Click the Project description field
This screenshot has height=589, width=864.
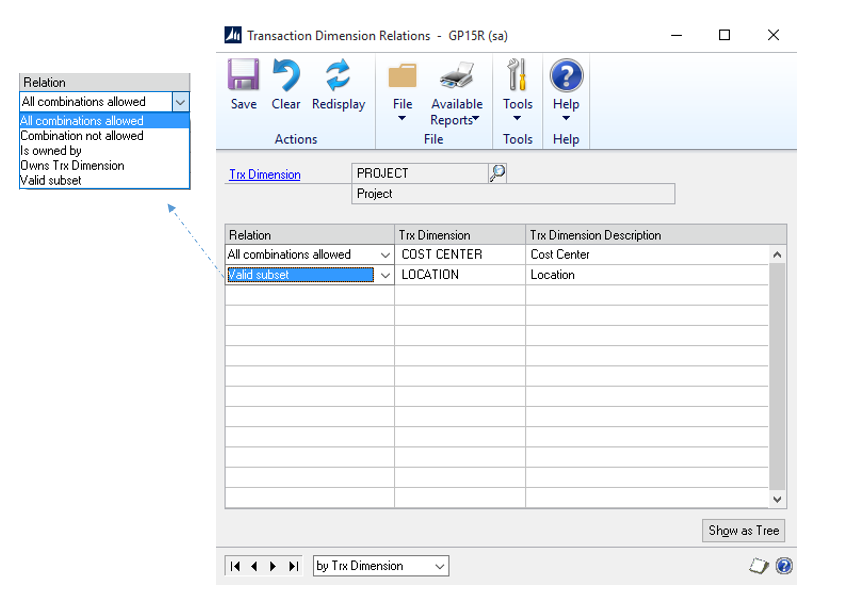point(513,194)
